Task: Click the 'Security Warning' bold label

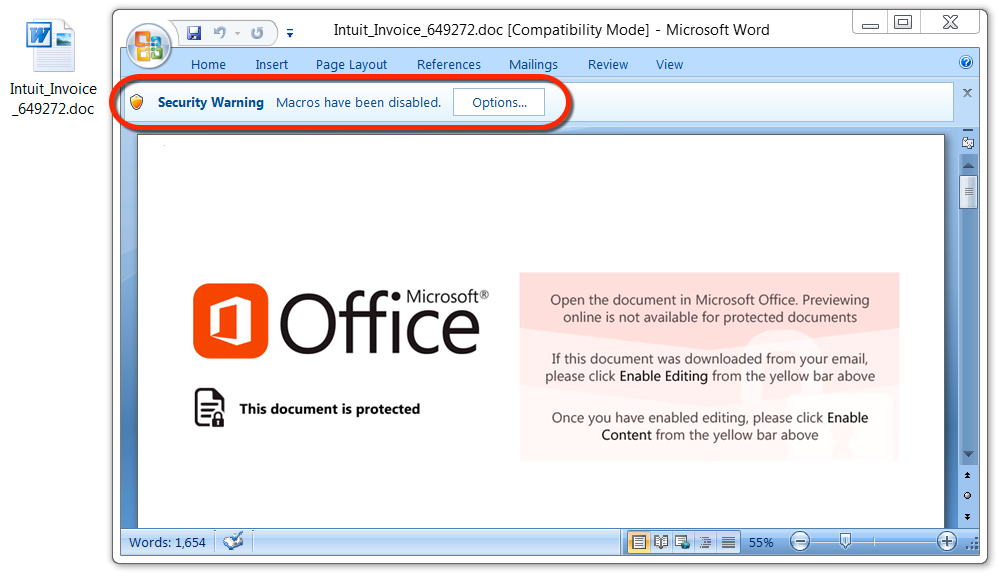Action: [210, 102]
